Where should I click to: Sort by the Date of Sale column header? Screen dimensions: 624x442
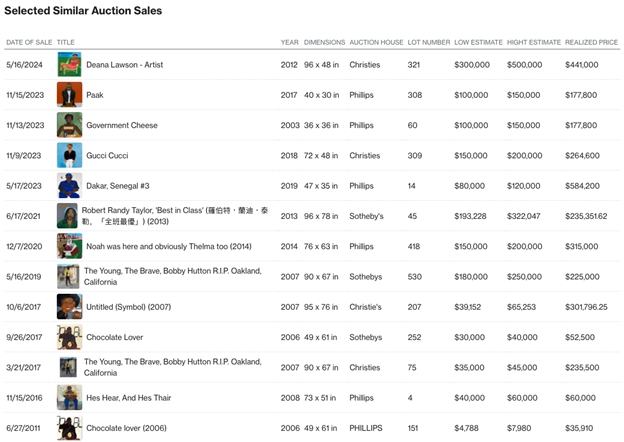[x=29, y=43]
